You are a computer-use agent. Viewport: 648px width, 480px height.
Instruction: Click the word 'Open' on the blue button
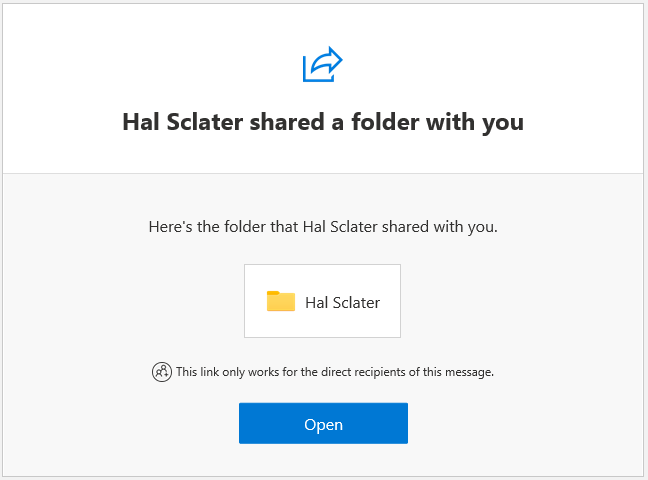coord(324,425)
